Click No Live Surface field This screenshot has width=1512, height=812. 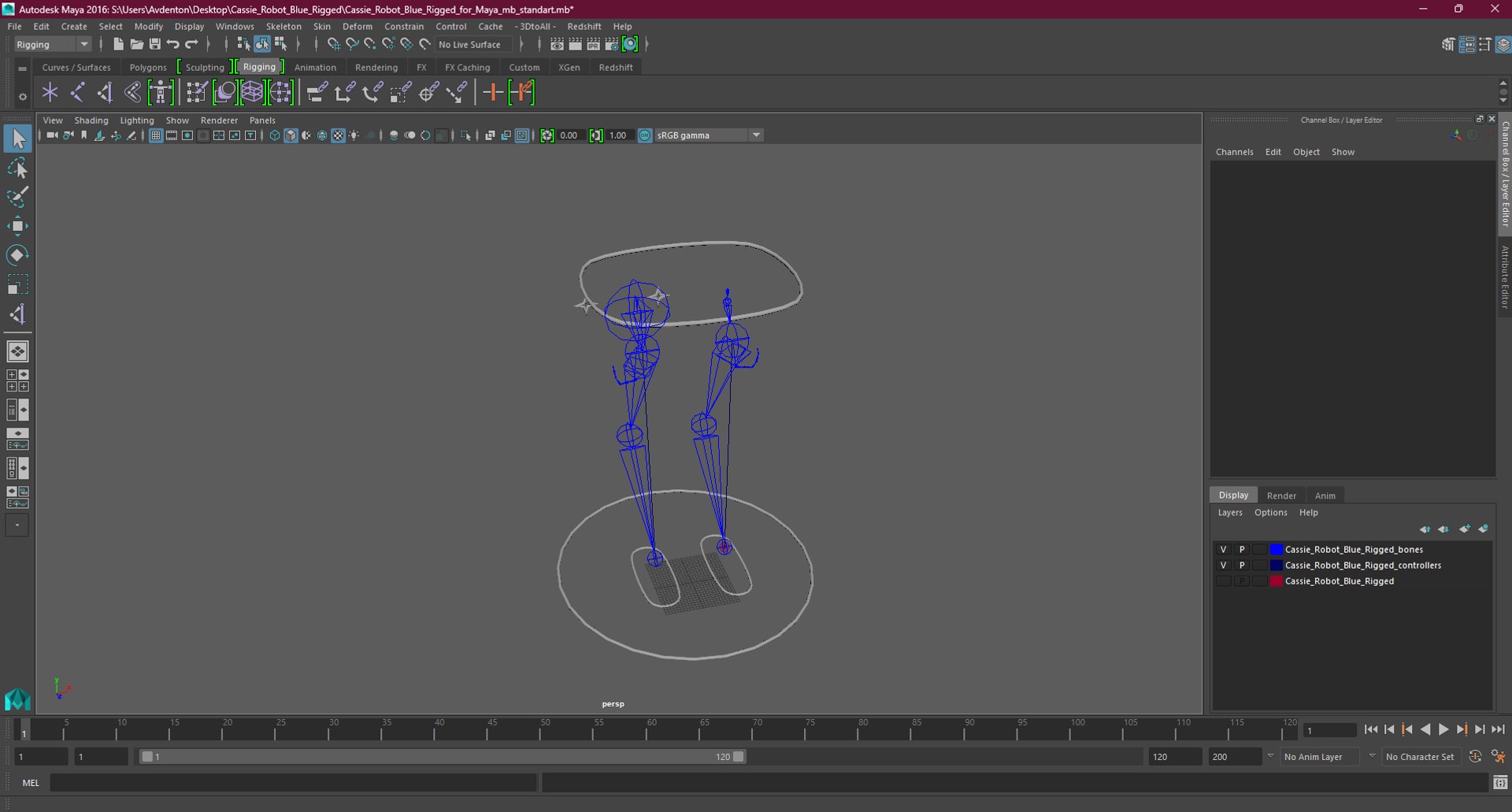tap(475, 44)
